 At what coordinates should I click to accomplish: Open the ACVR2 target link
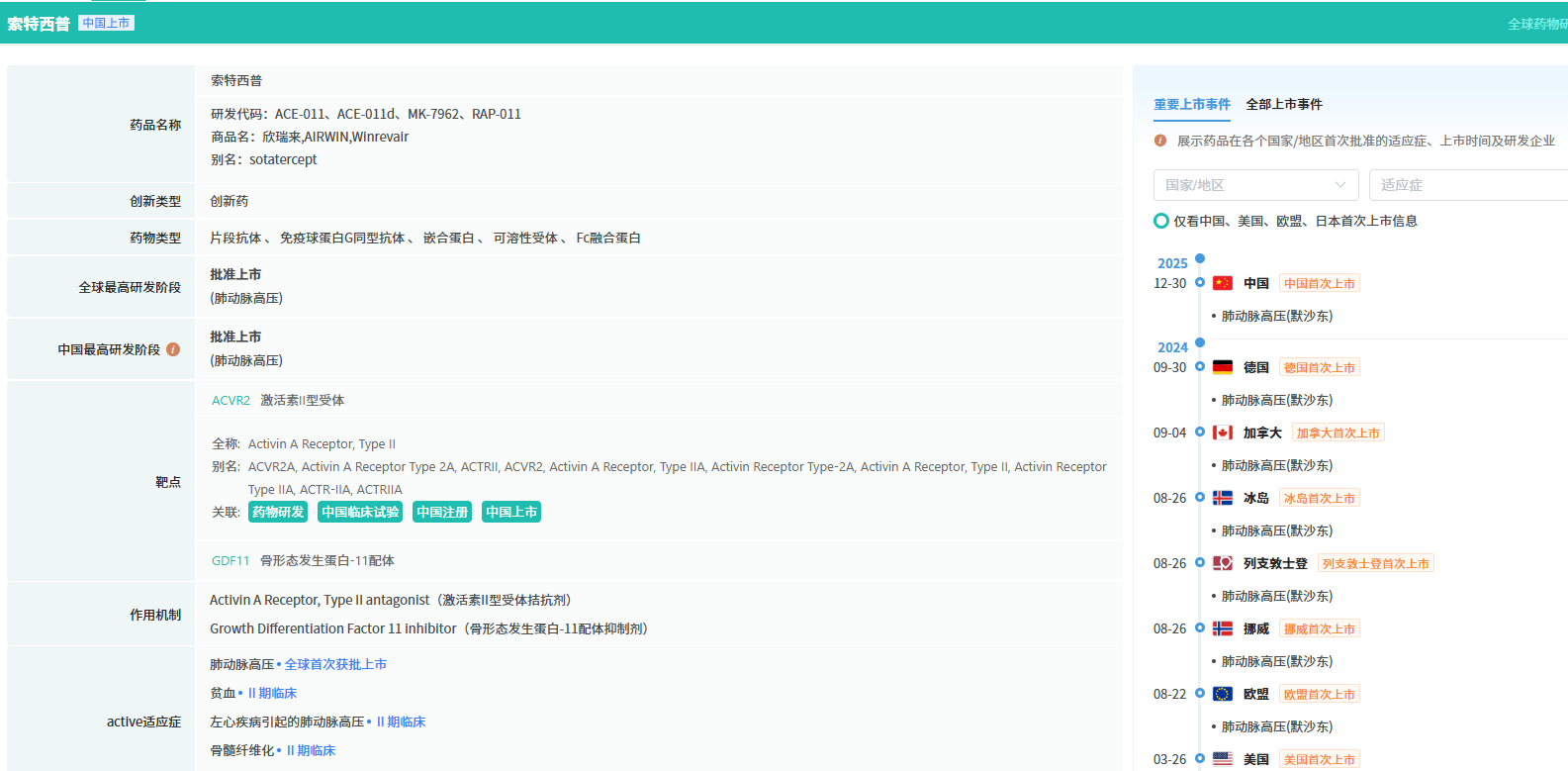(231, 400)
